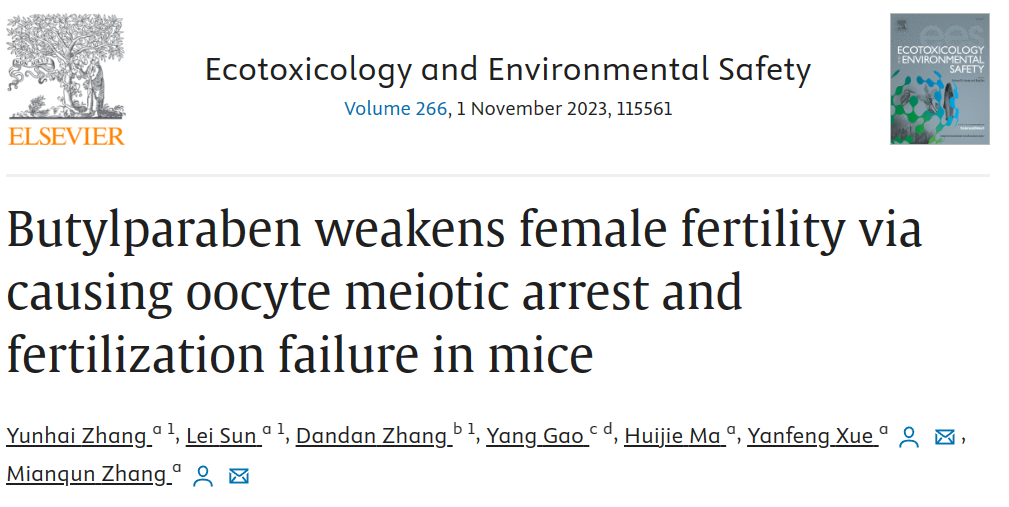Click affiliation superscripts after Yang Gao
The height and width of the screenshot is (507, 1009).
coord(600,430)
